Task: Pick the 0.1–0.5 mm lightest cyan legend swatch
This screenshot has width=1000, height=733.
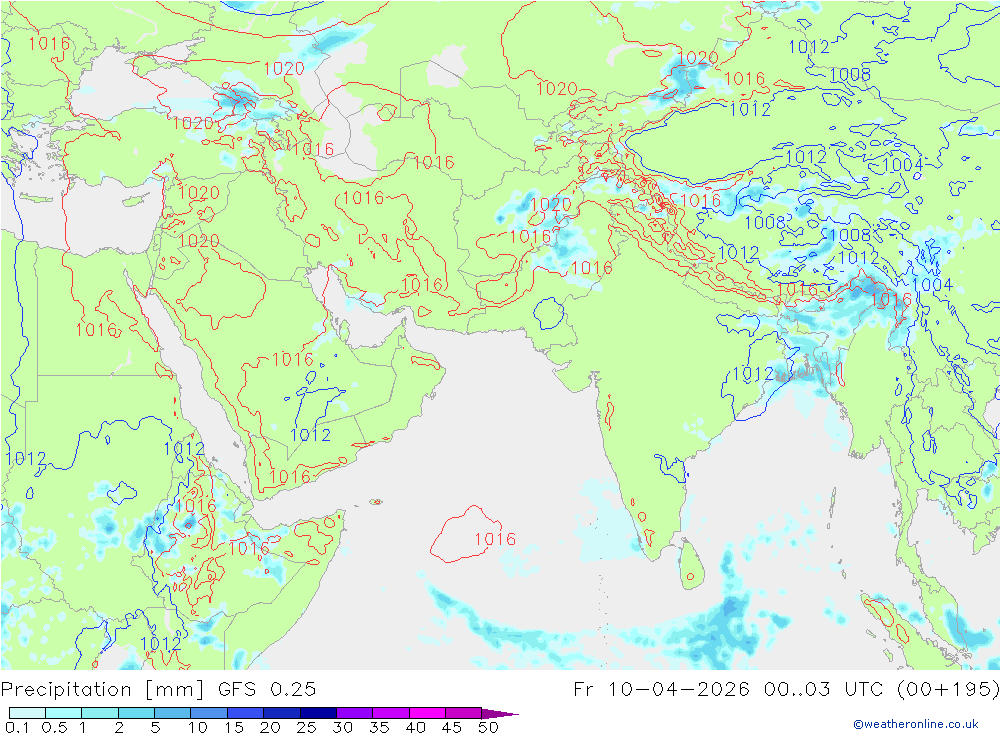Action: (x=27, y=713)
